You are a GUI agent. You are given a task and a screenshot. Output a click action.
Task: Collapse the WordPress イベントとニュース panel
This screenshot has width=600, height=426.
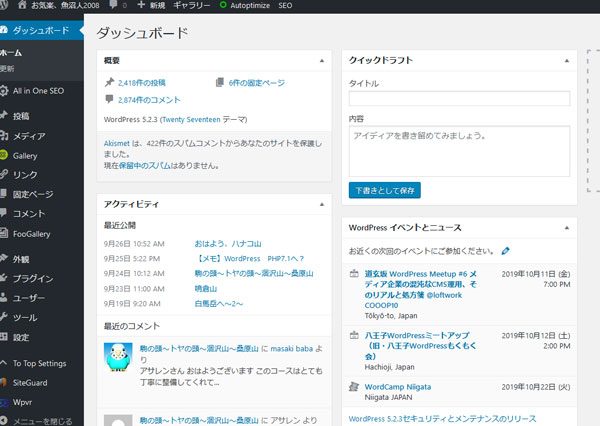tap(567, 228)
